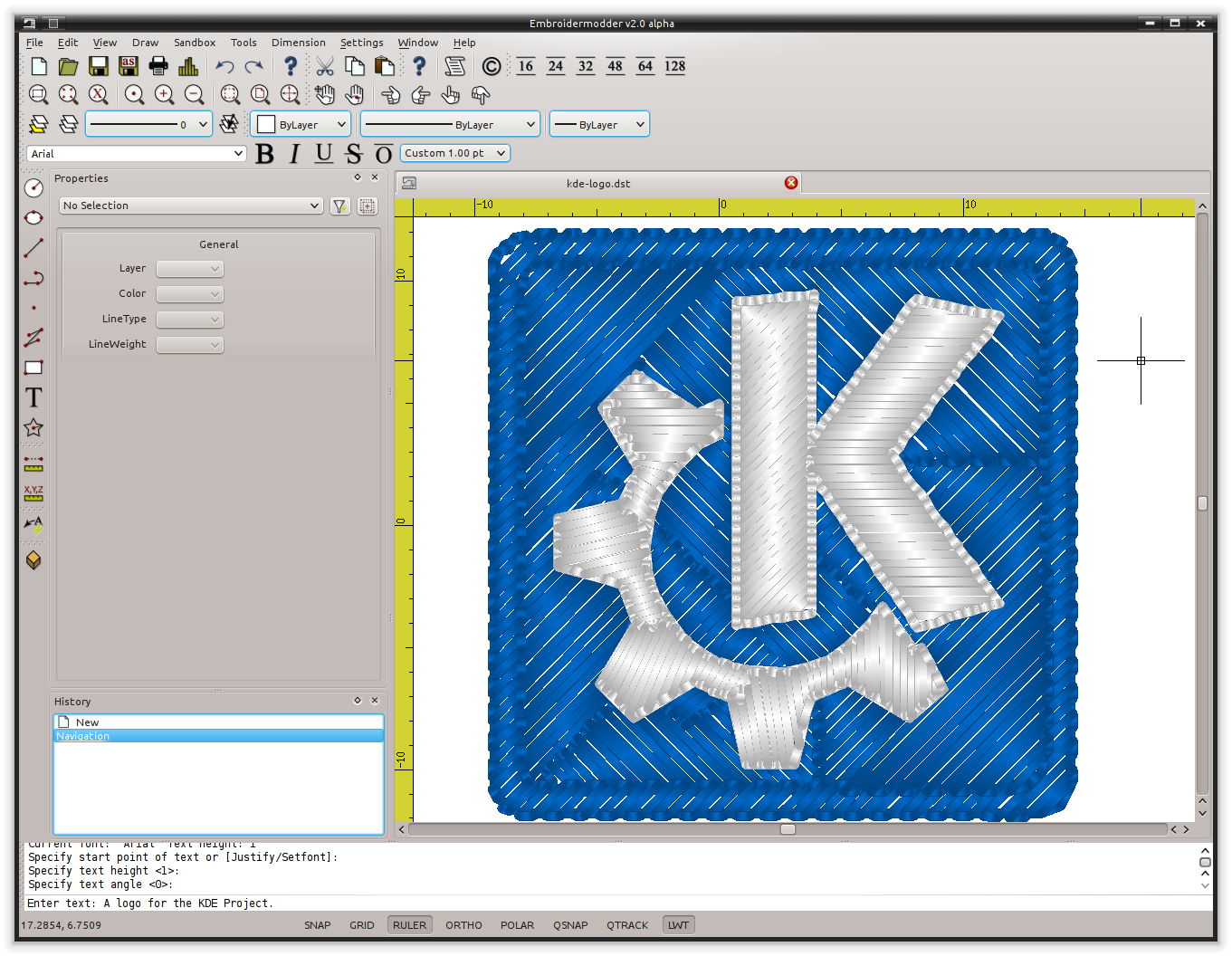Open the Arial font dropdown
This screenshot has height=956, width=1232.
pyautogui.click(x=137, y=154)
